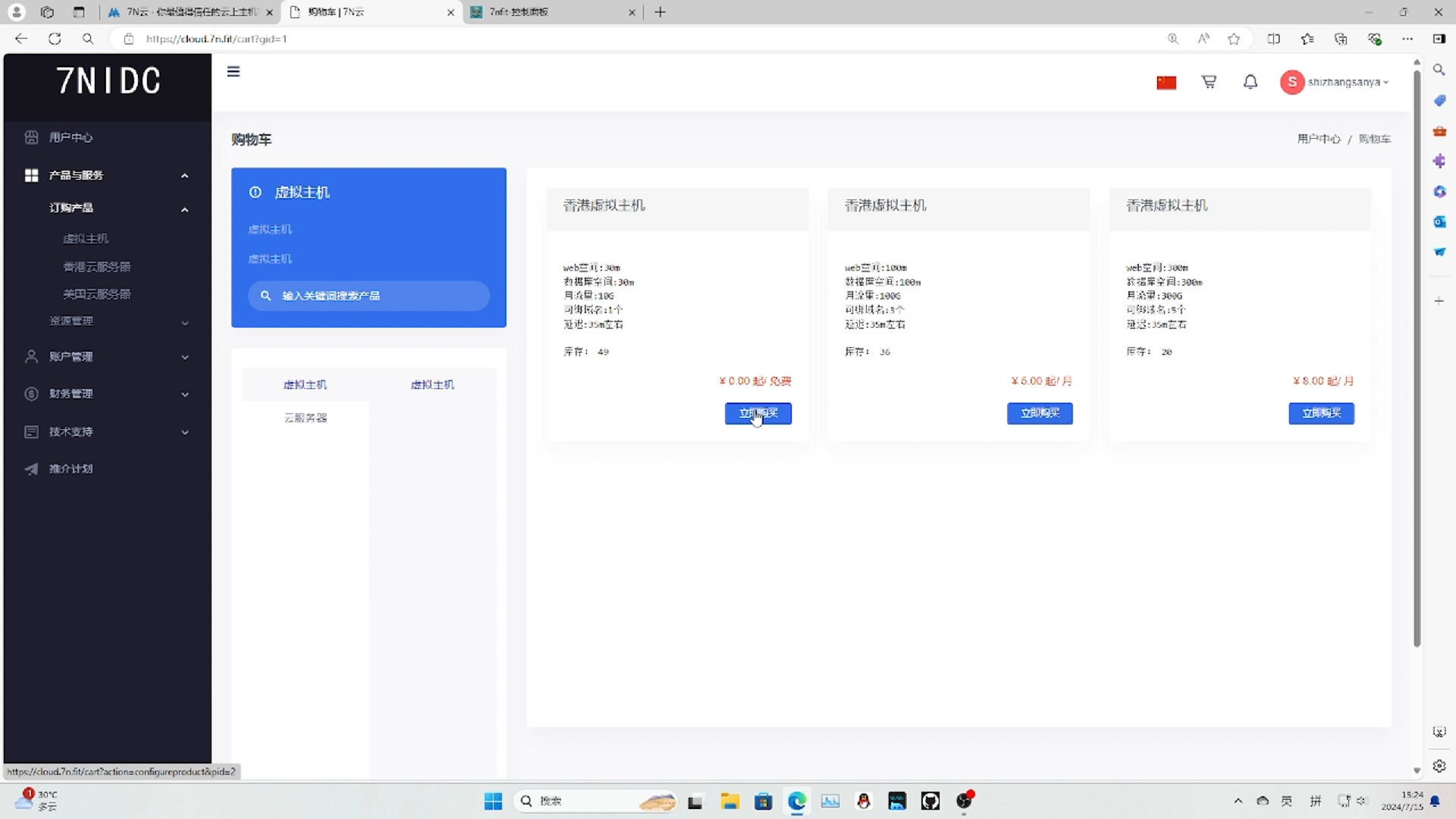Close the 购物车 browser tab
Image resolution: width=1456 pixels, height=819 pixels.
coord(450,12)
